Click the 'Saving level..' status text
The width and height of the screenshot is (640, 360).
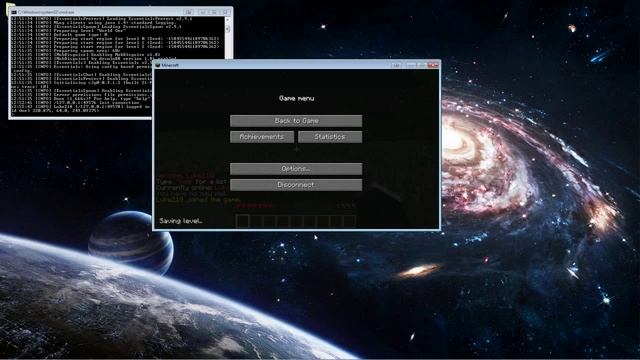point(181,221)
